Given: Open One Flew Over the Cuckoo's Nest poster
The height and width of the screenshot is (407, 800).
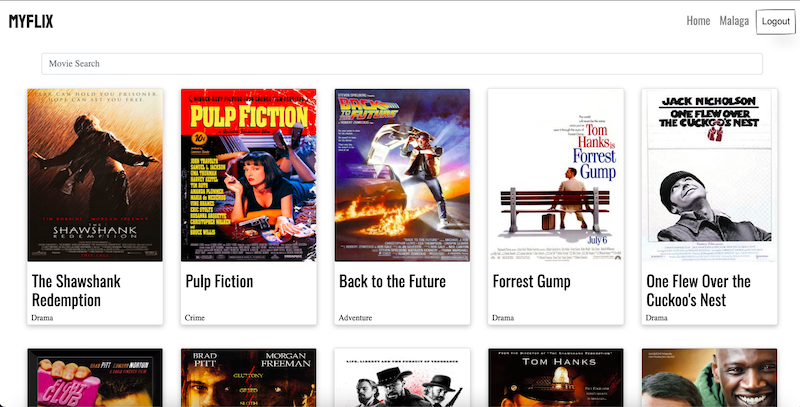Looking at the screenshot, I should (709, 175).
